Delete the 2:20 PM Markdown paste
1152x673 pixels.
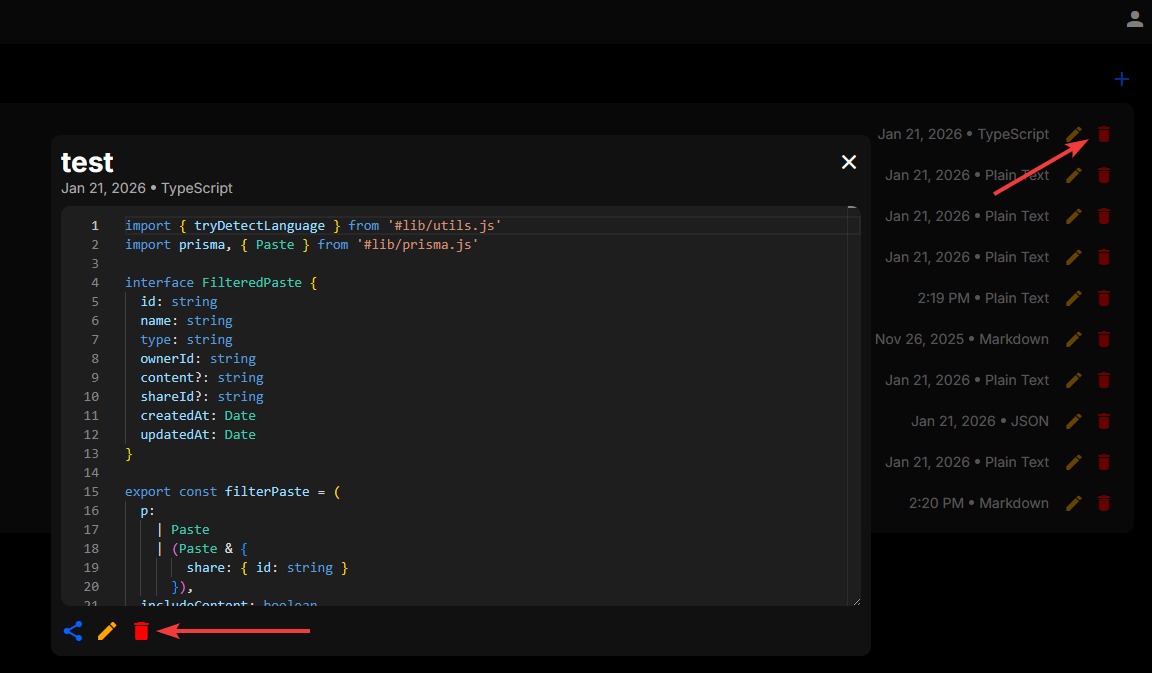tap(1104, 503)
